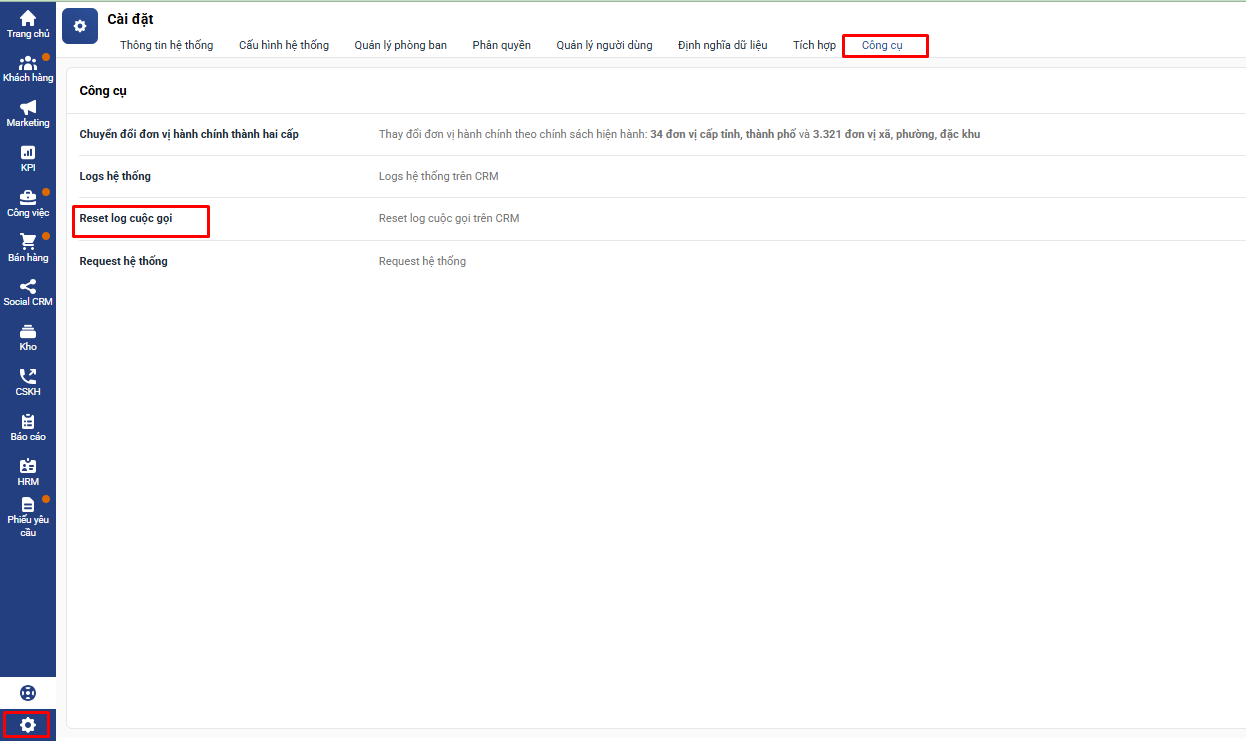Open the Trang chủ home icon
This screenshot has height=741, width=1246.
pos(28,19)
